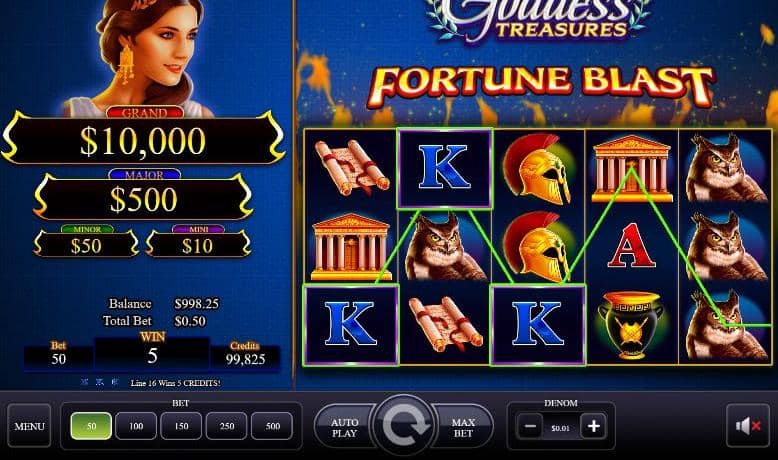Click the scroll symbol on the first reel
778x460 pixels.
pos(352,168)
